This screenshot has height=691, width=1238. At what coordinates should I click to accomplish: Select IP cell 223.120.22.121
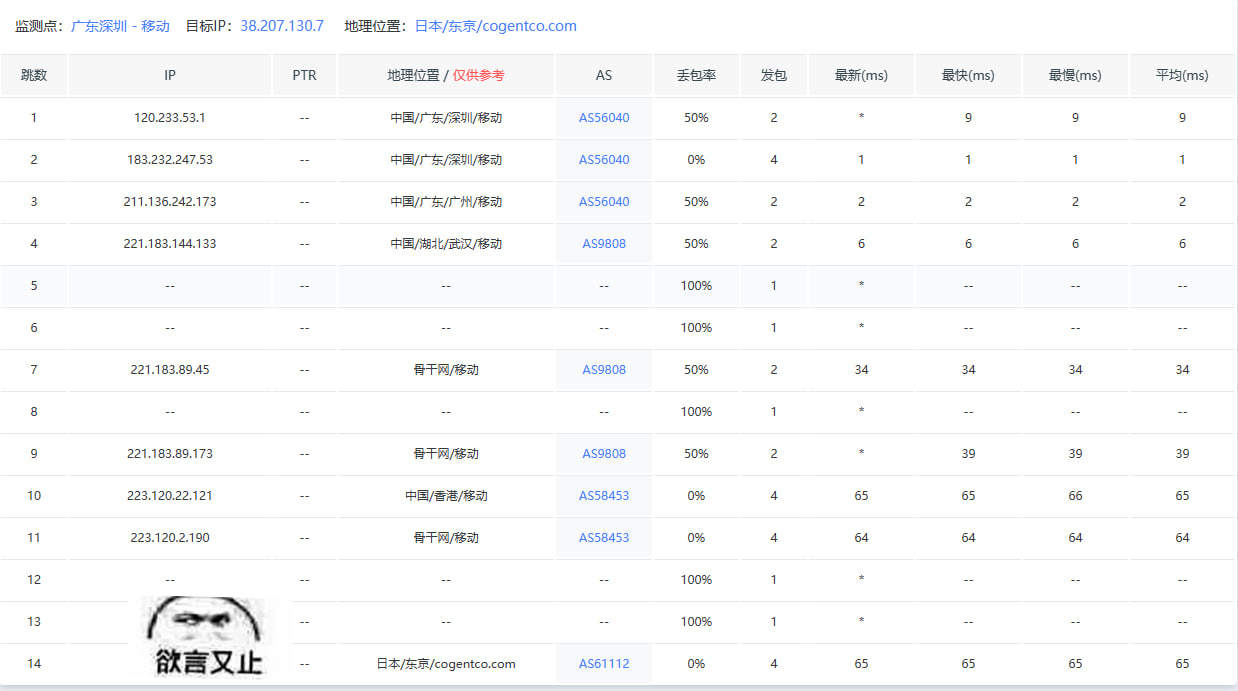click(x=170, y=496)
